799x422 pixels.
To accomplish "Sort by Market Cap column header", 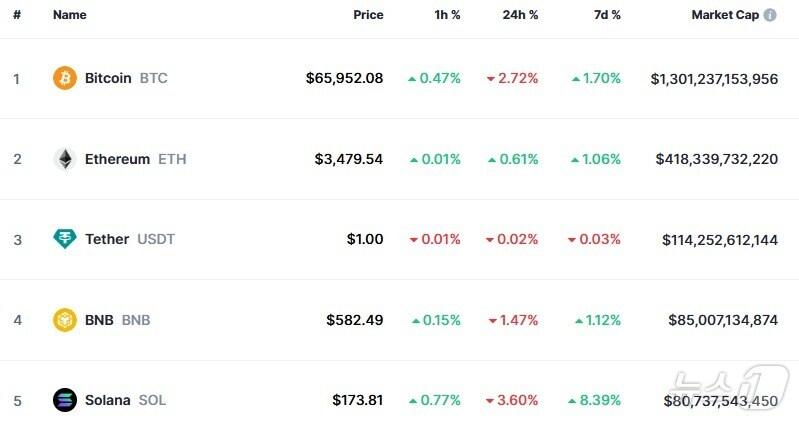I will (x=725, y=15).
